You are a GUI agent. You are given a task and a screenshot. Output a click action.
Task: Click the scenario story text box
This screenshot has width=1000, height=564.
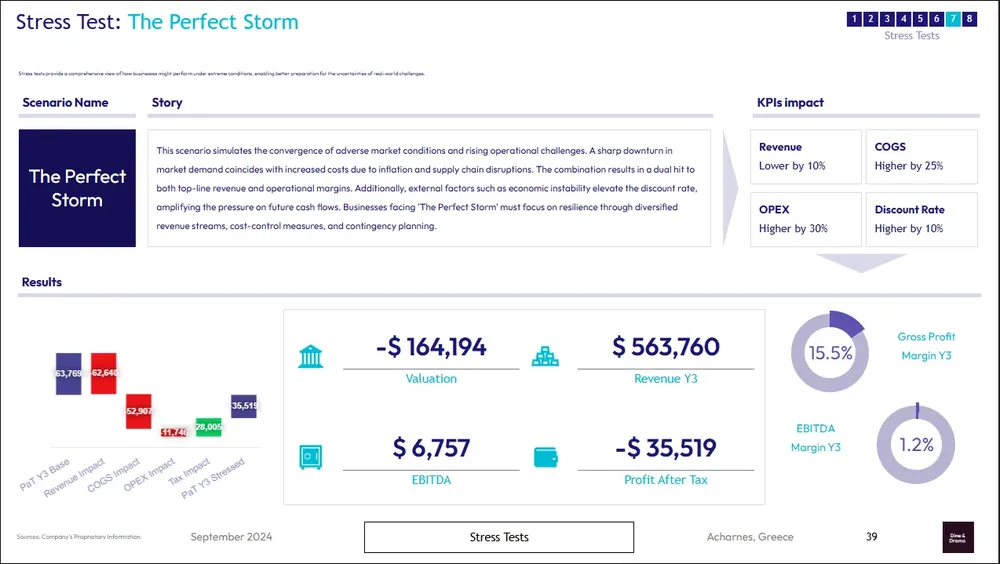point(429,188)
